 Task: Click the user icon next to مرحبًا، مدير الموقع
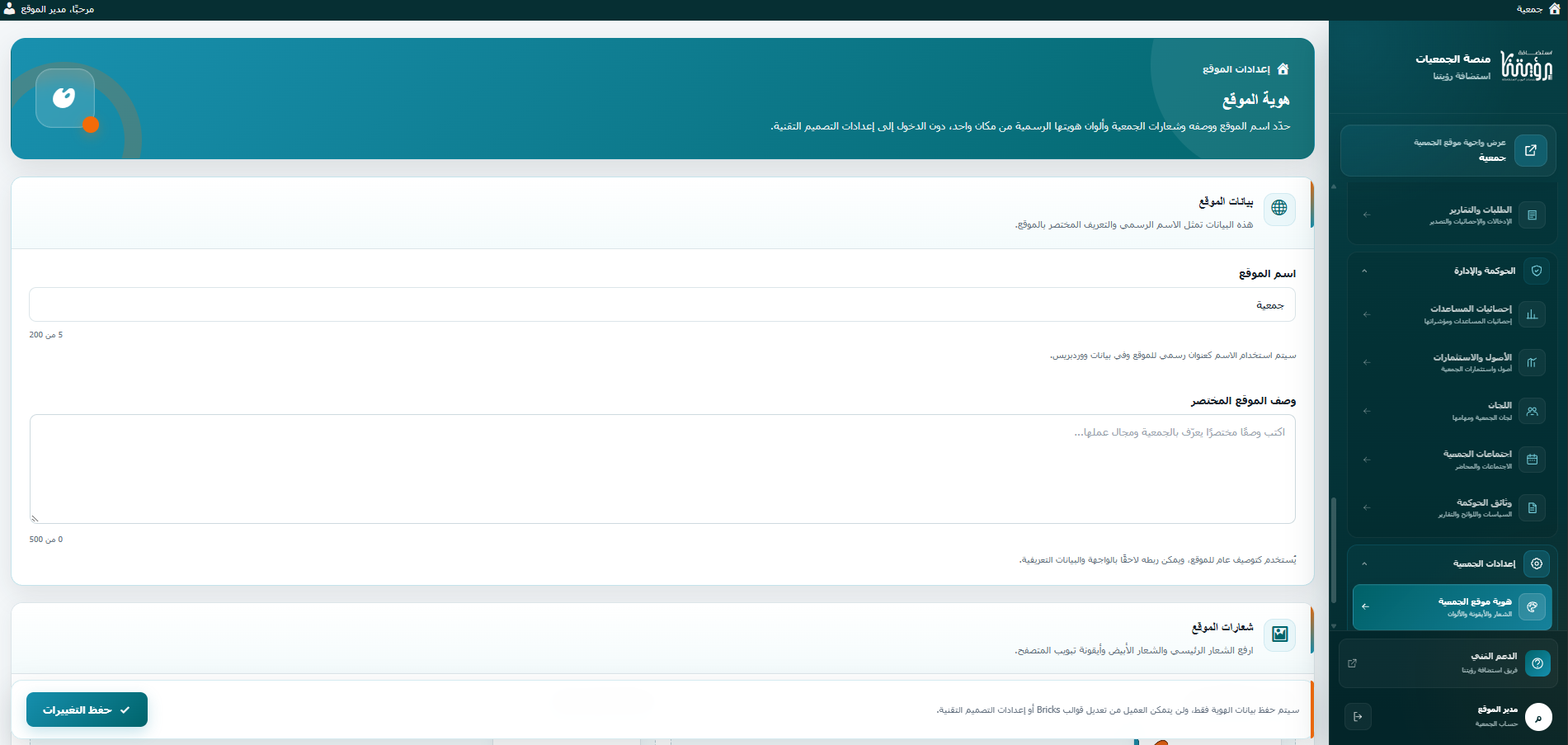pos(9,9)
